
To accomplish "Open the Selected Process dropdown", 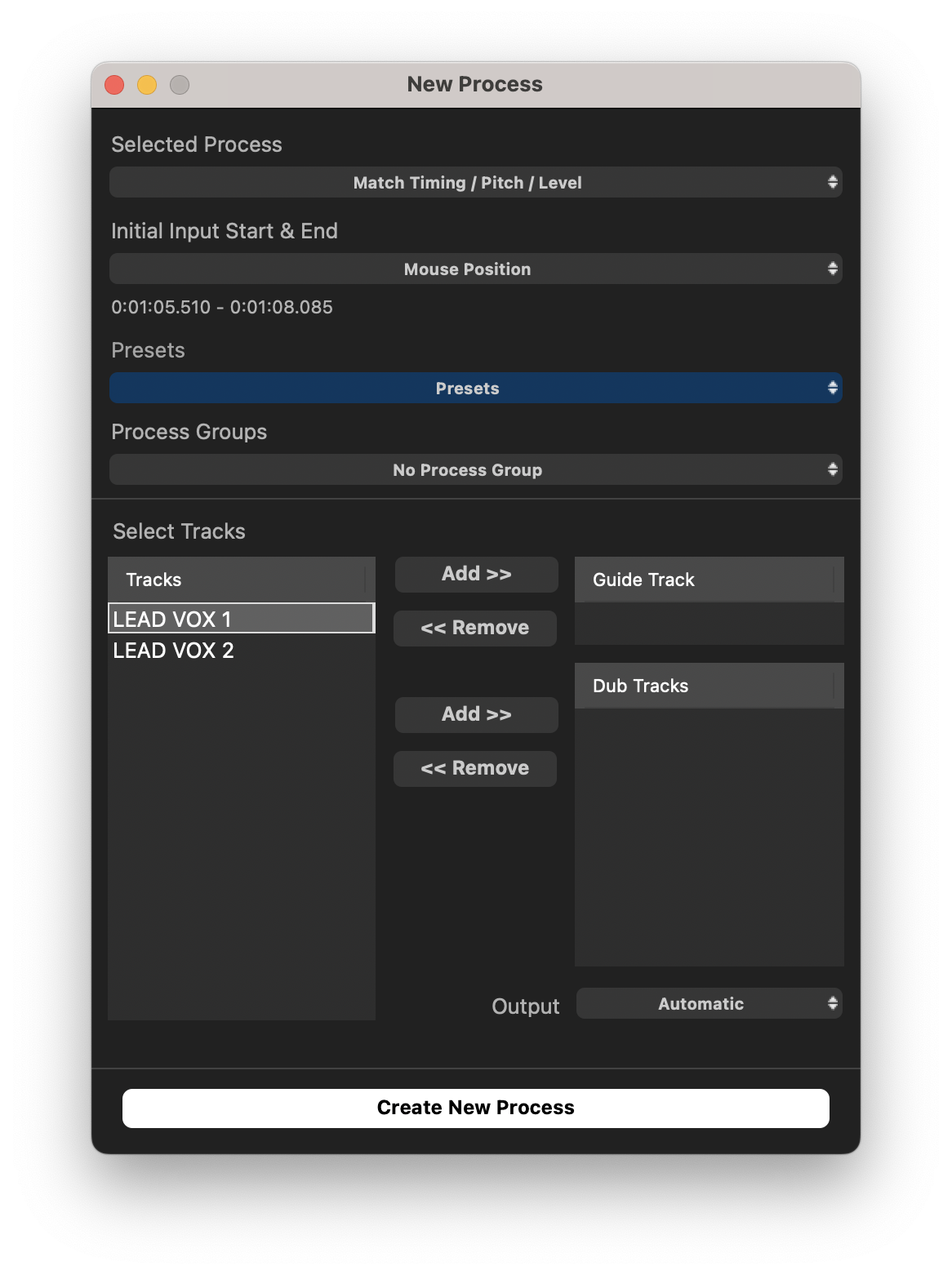I will [x=475, y=182].
